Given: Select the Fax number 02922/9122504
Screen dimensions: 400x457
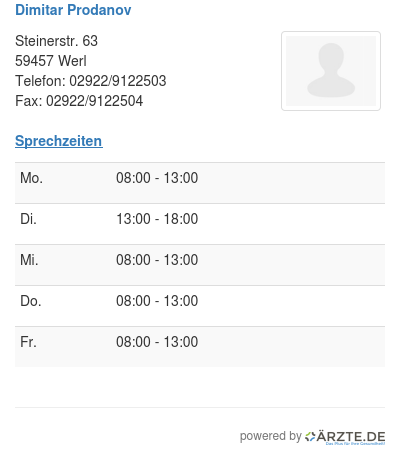Looking at the screenshot, I should click(94, 101).
